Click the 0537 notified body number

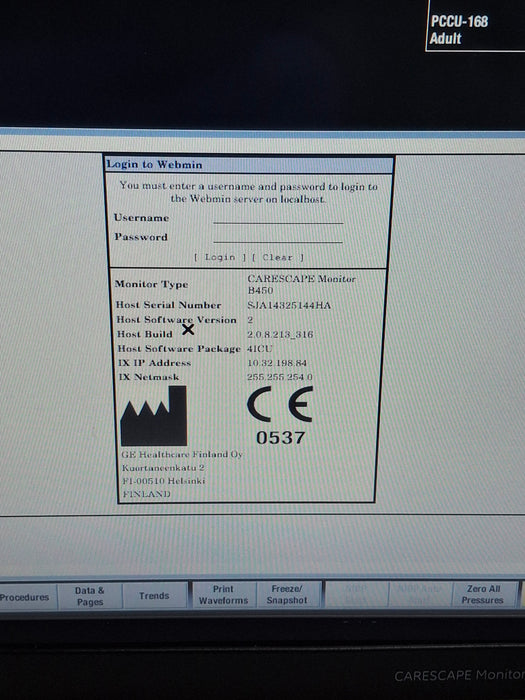[281, 438]
